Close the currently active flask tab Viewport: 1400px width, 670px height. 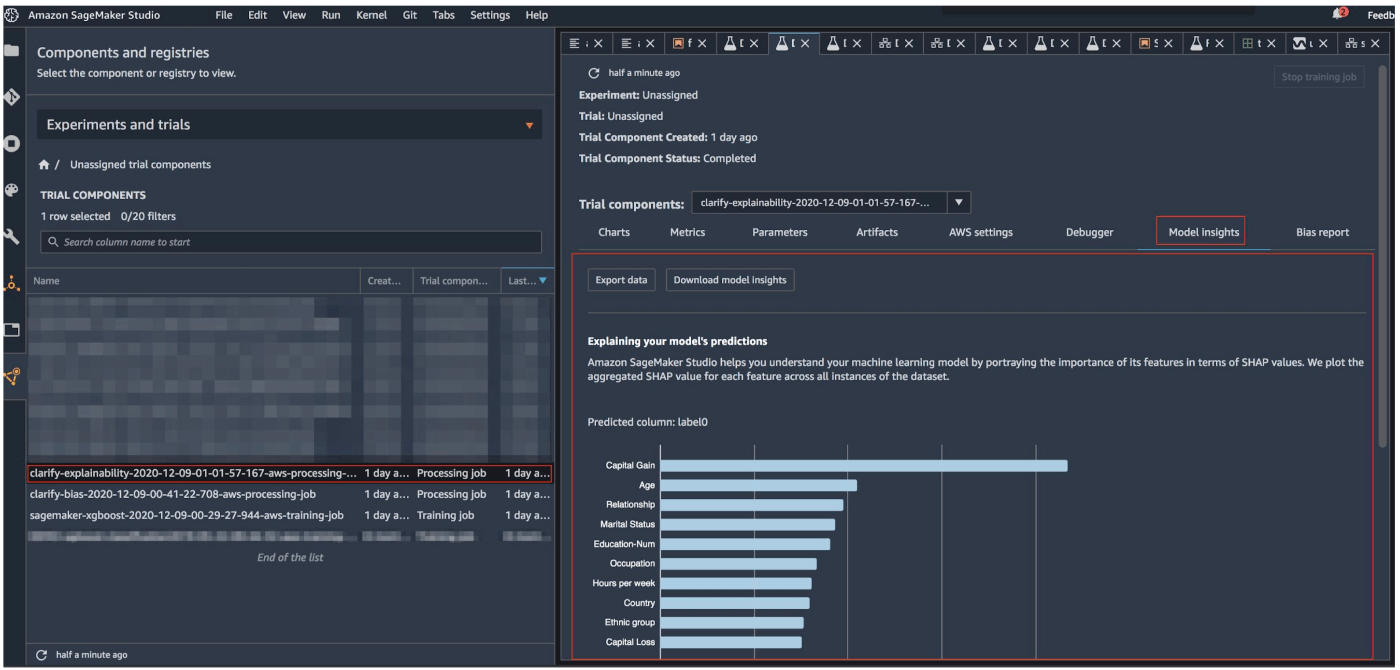point(807,44)
